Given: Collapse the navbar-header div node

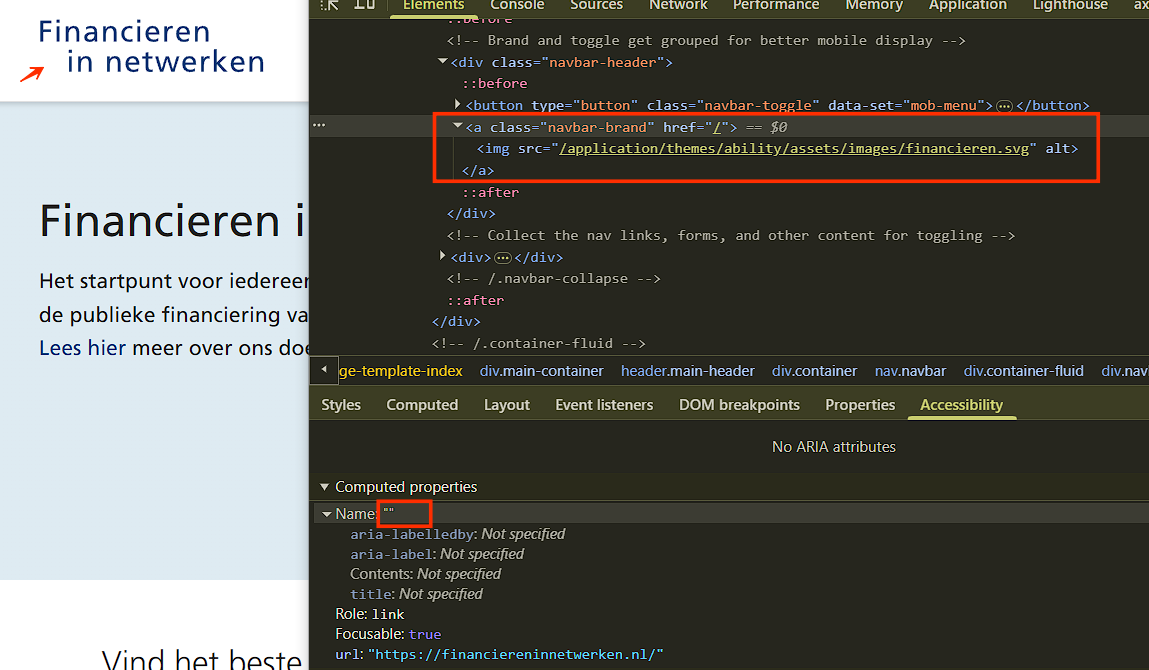Looking at the screenshot, I should (x=443, y=62).
